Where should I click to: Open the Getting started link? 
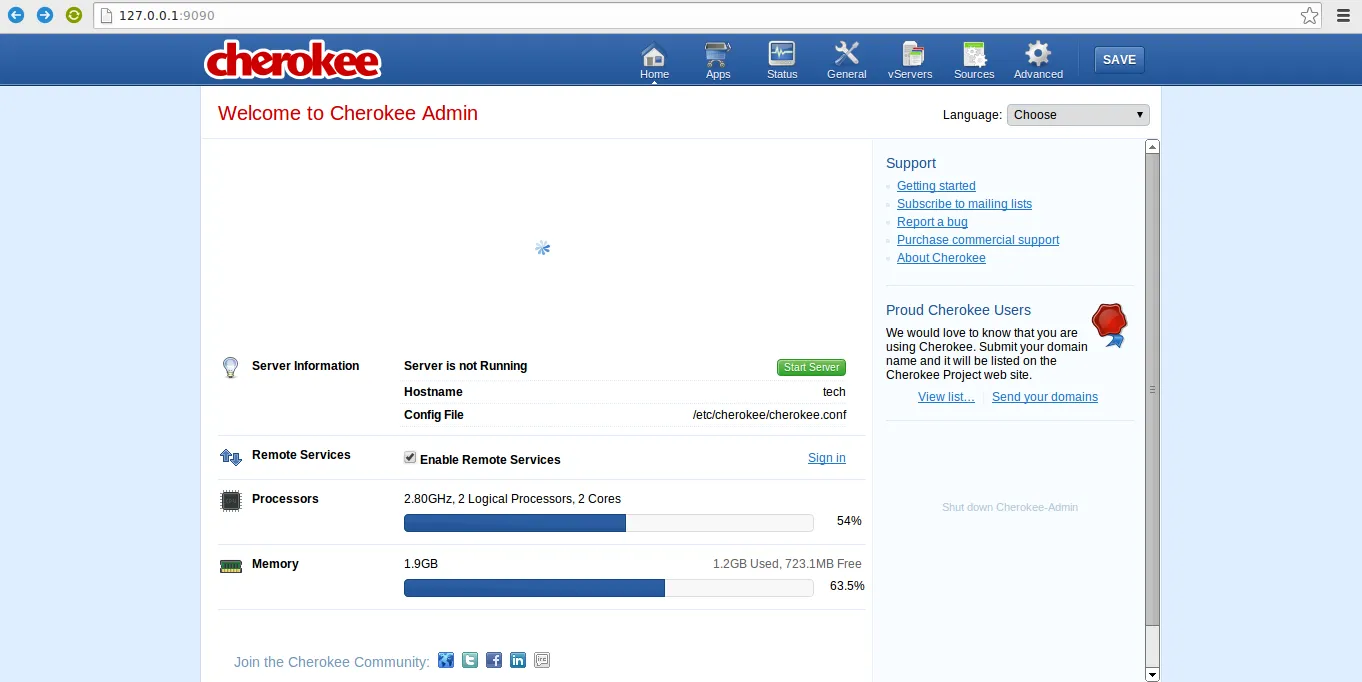(936, 186)
